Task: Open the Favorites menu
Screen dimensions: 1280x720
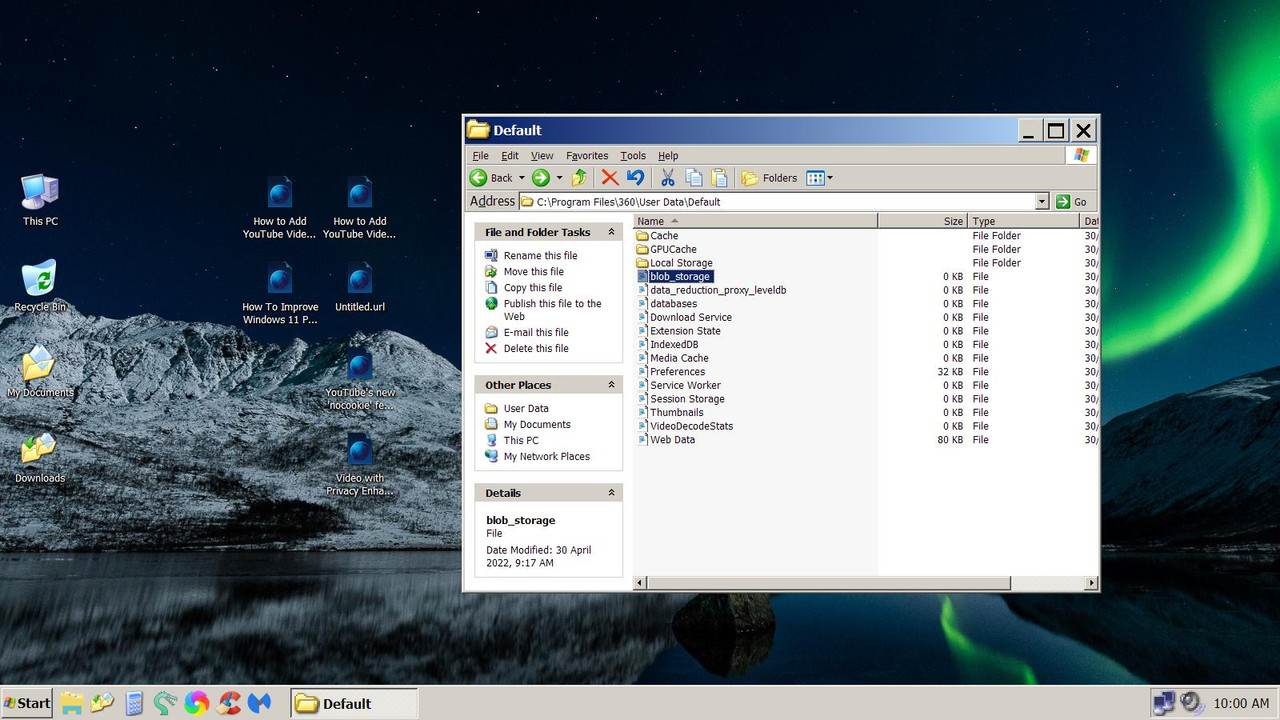Action: click(x=587, y=156)
